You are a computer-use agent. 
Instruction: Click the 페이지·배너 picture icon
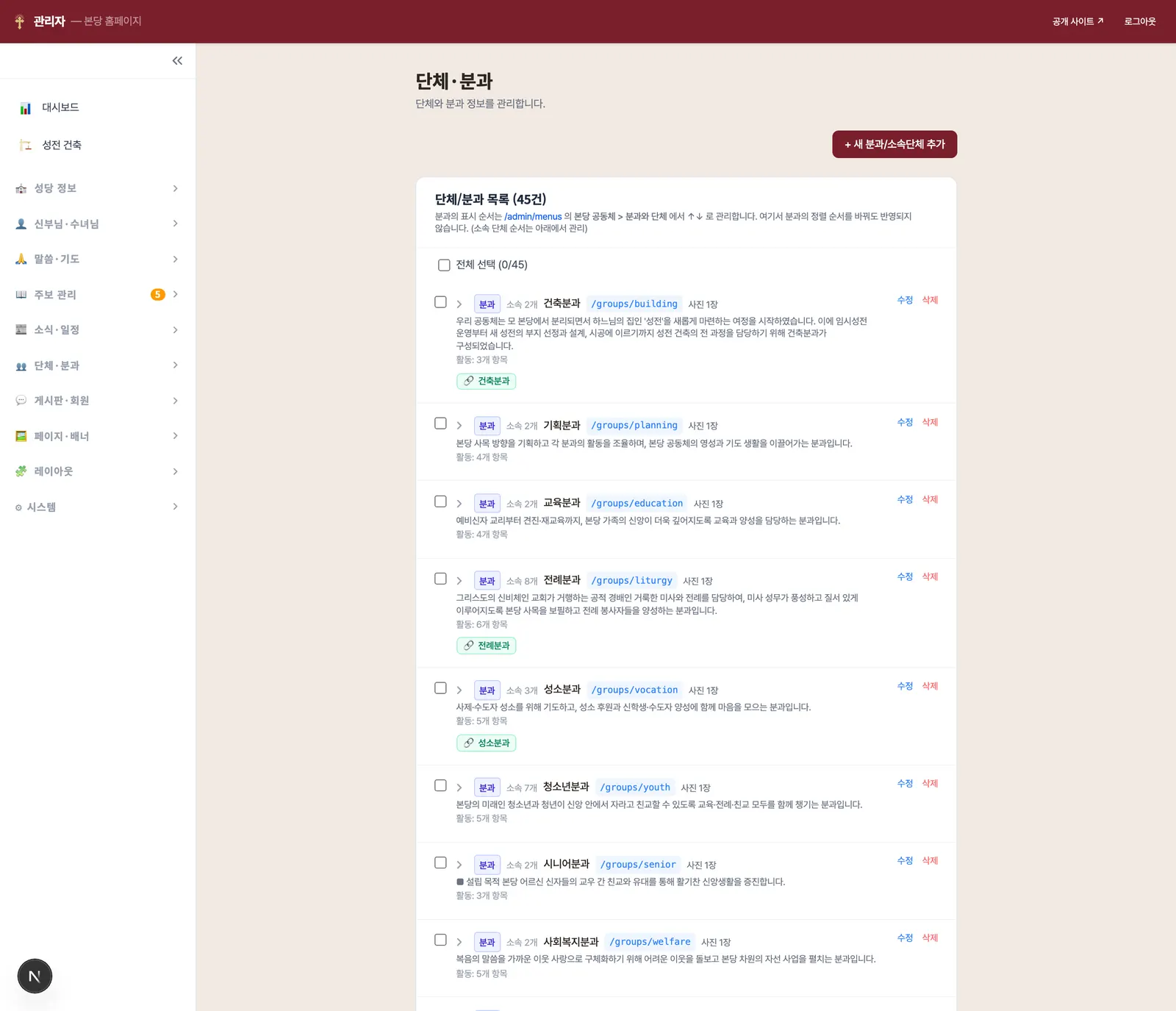(x=21, y=437)
